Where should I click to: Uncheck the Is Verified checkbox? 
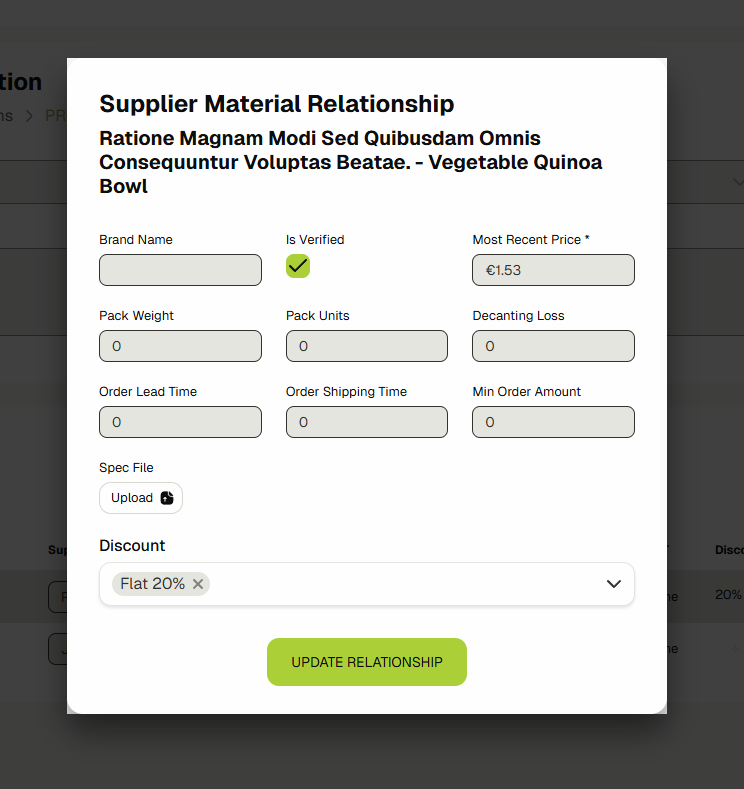(298, 266)
